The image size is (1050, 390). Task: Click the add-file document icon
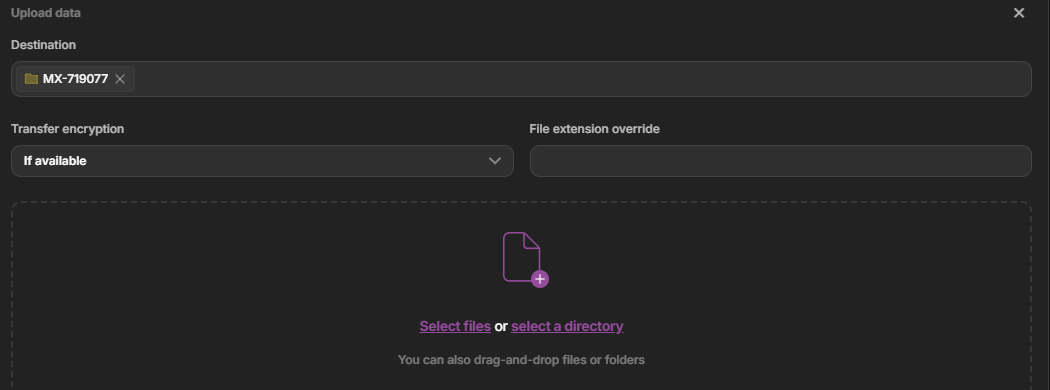click(525, 259)
